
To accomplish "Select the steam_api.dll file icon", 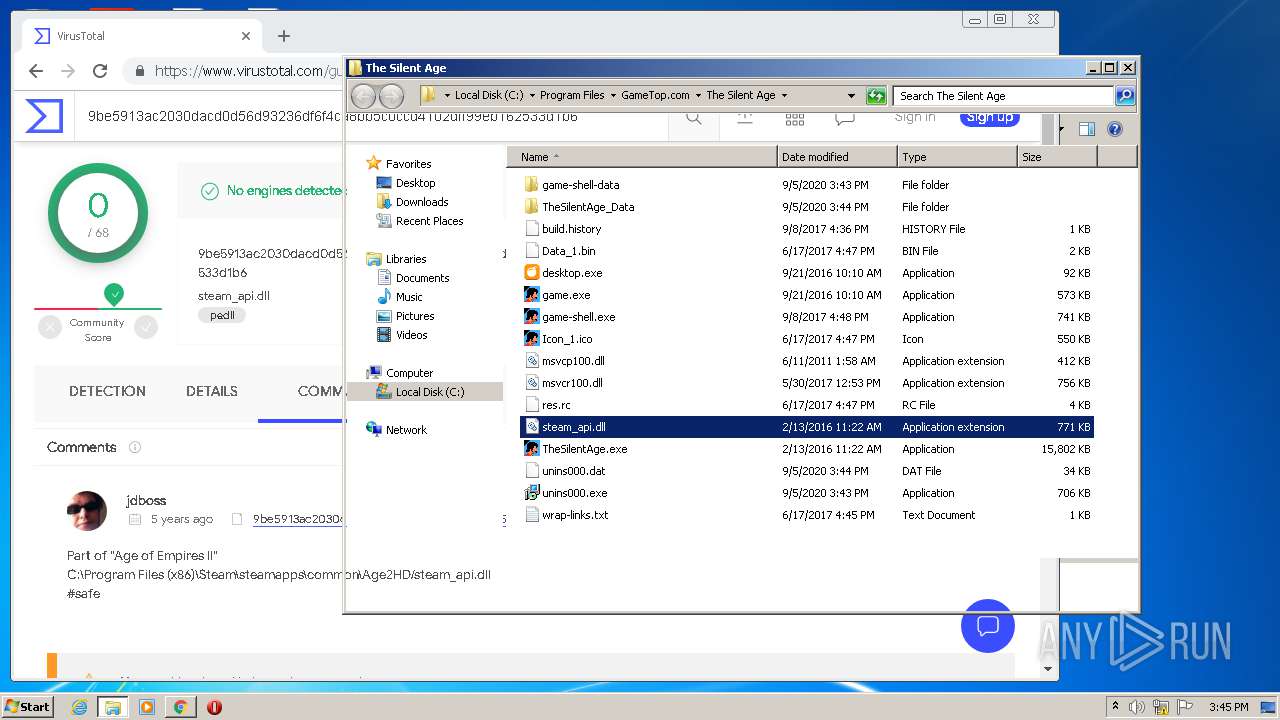I will click(x=532, y=427).
